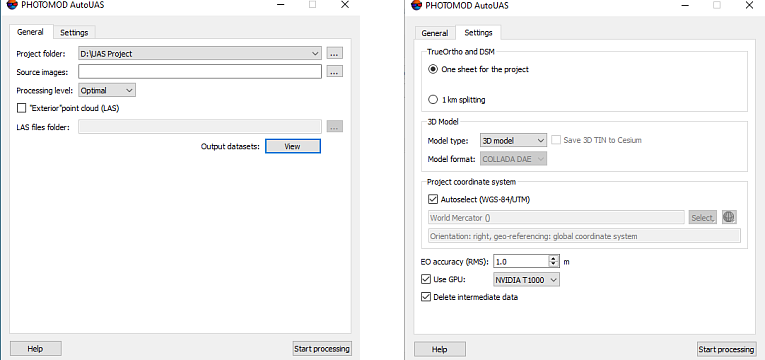
Task: Open Help in the right window
Action: 440,349
